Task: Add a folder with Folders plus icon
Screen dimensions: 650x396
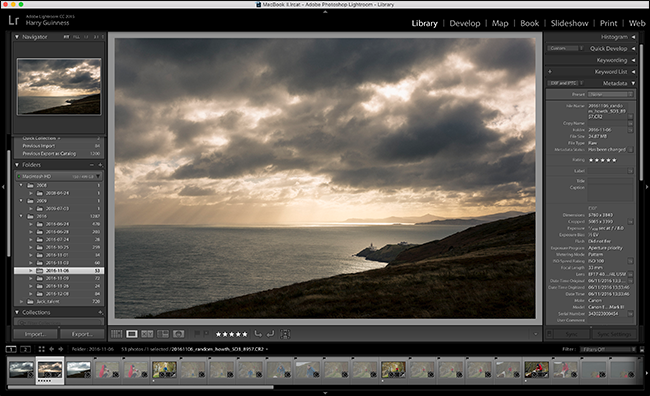Action: point(100,165)
